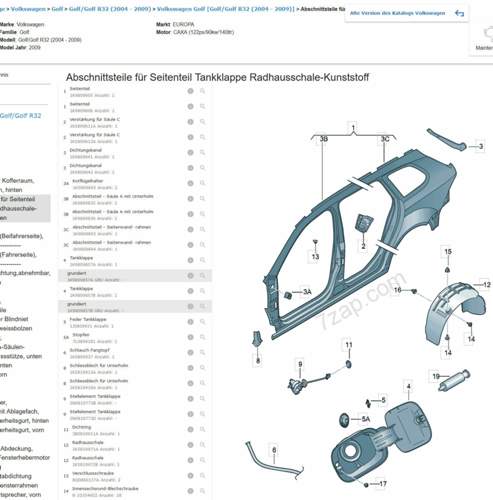The image size is (493, 500).
Task: Click callout 3C on the diagram
Action: (385, 139)
